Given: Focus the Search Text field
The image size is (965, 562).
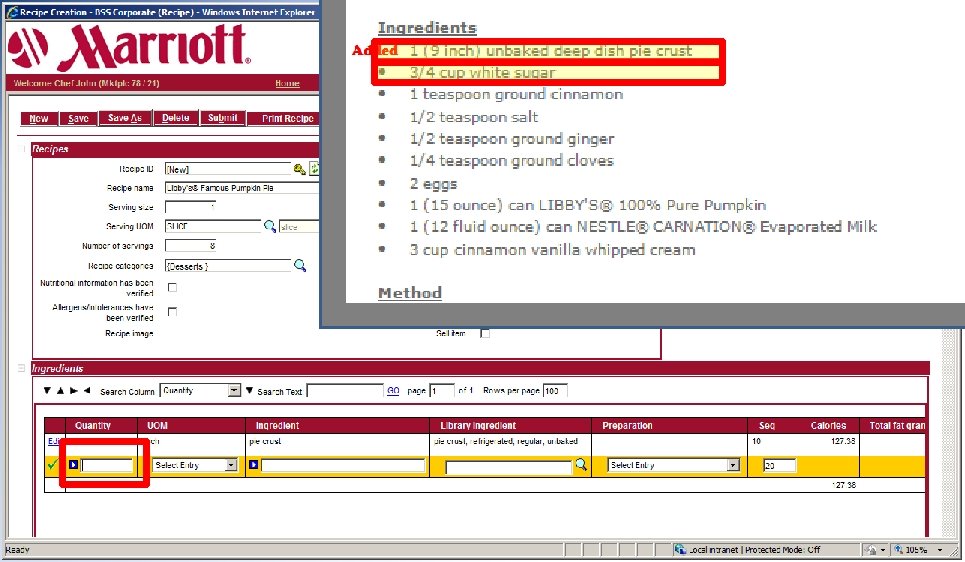Looking at the screenshot, I should point(345,390).
